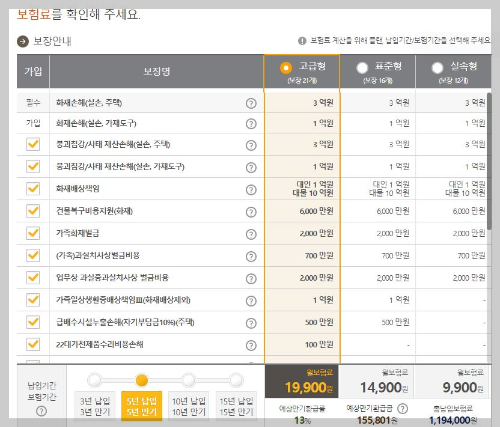
Task: Open help for 업무상 과실중과실치사상 벌금비용
Action: [x=251, y=279]
